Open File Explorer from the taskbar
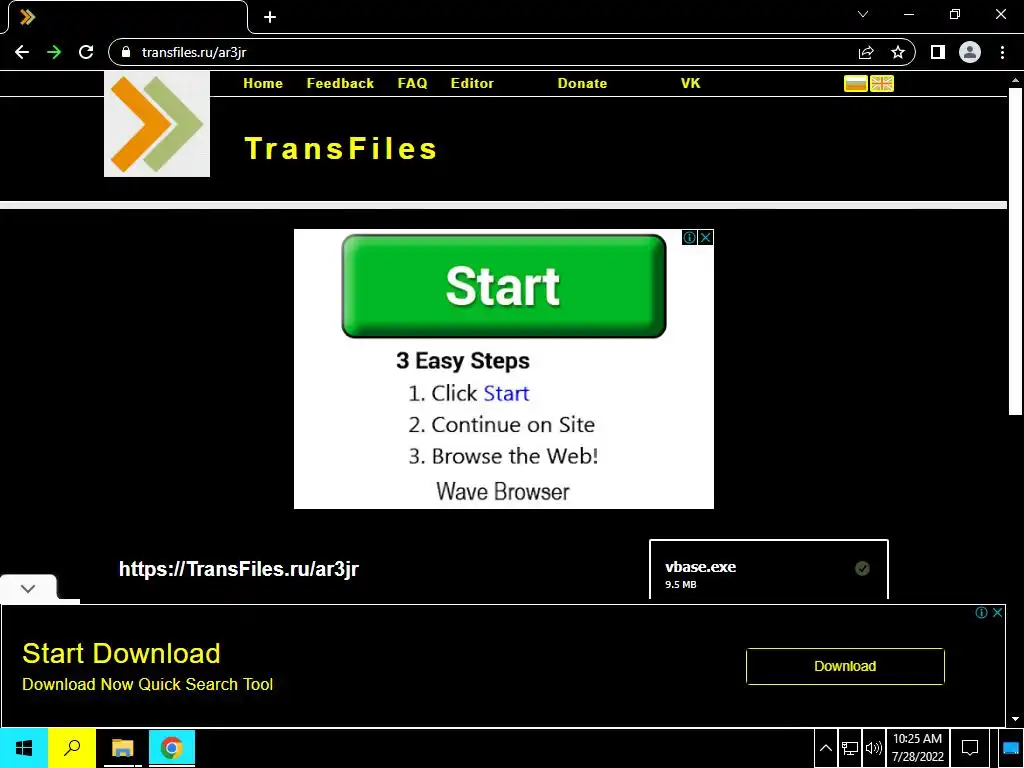1024x768 pixels. (122, 748)
